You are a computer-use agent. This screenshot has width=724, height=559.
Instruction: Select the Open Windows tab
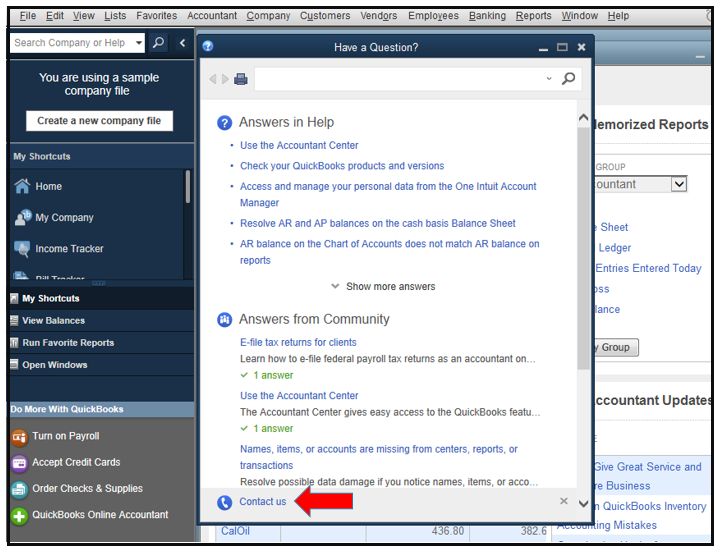102,365
